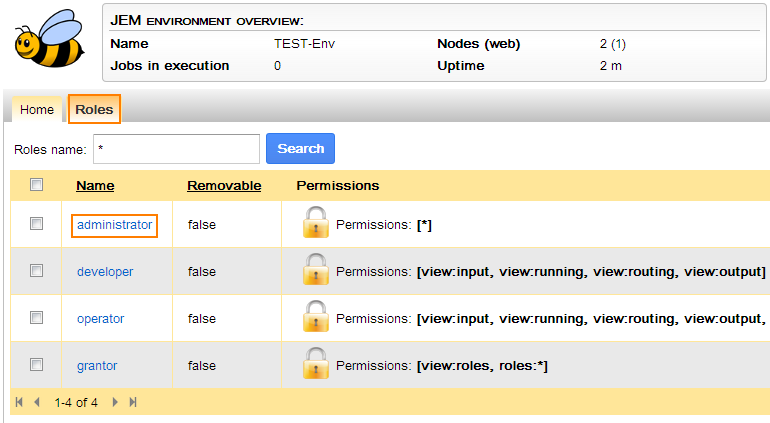
Task: Click the JEM bee logo
Action: coord(48,40)
